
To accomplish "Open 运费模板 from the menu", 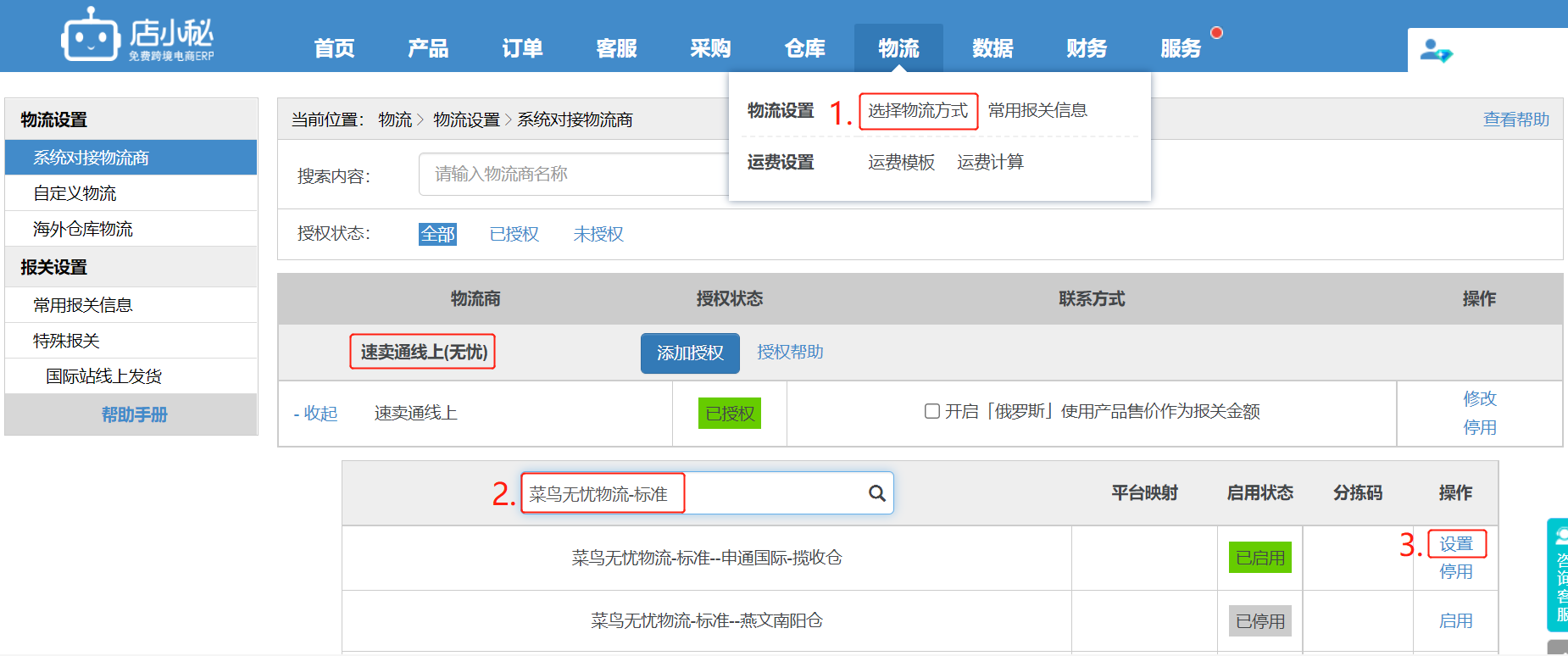I will coord(901,162).
